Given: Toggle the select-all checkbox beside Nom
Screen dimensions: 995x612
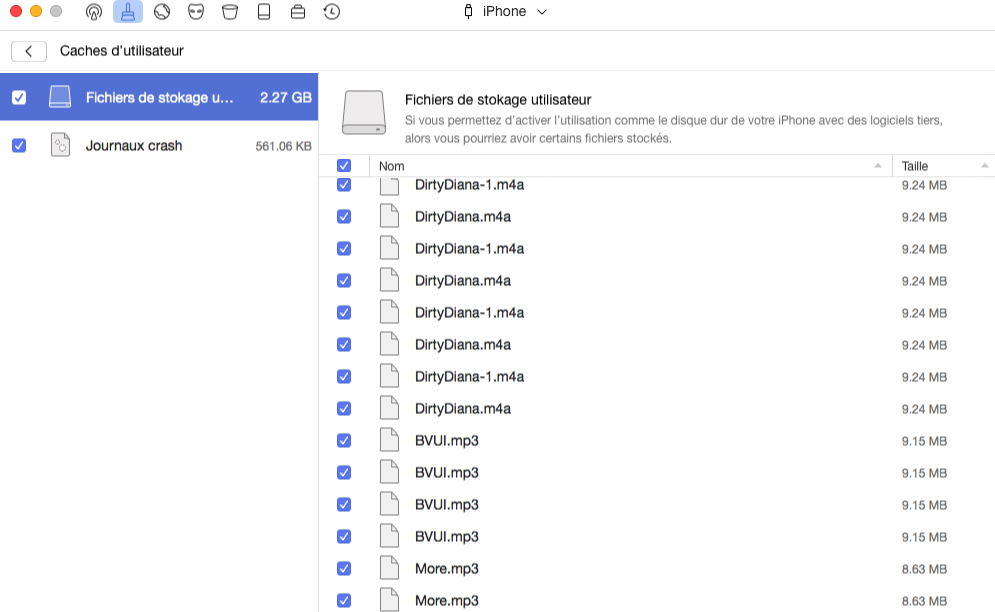Looking at the screenshot, I should [x=344, y=166].
